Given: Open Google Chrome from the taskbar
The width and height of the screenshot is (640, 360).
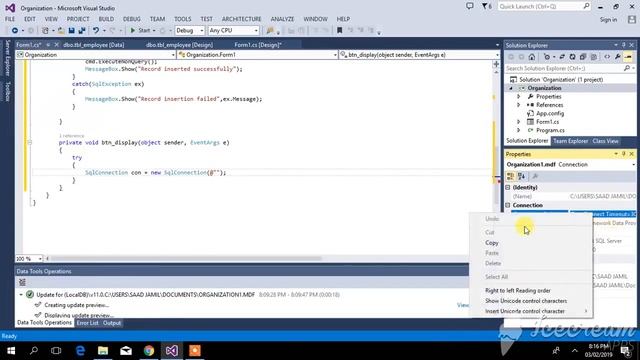Looking at the screenshot, I should [149, 351].
